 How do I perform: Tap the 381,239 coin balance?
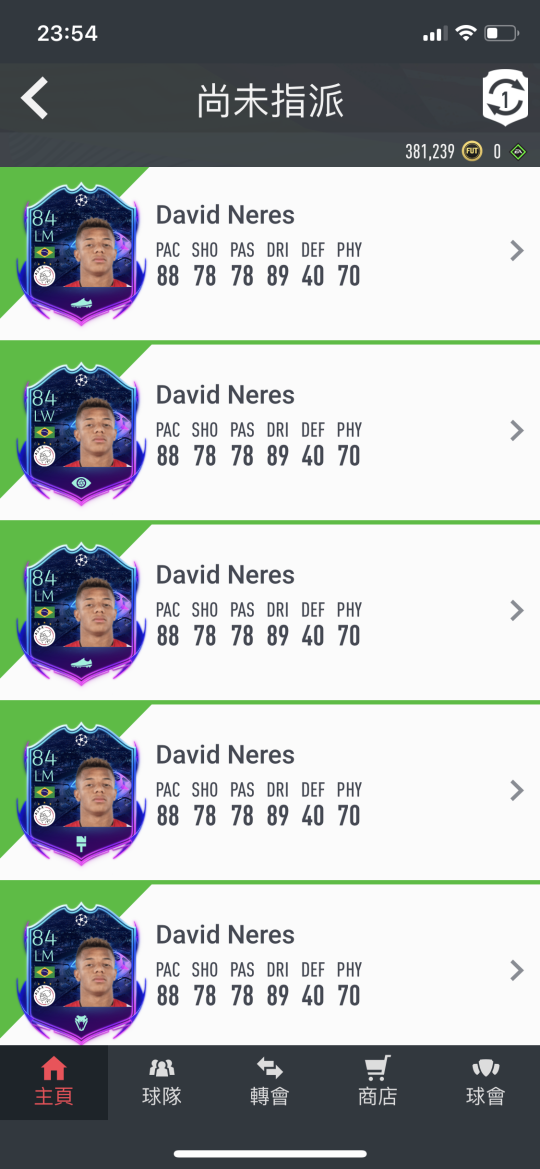(x=430, y=152)
